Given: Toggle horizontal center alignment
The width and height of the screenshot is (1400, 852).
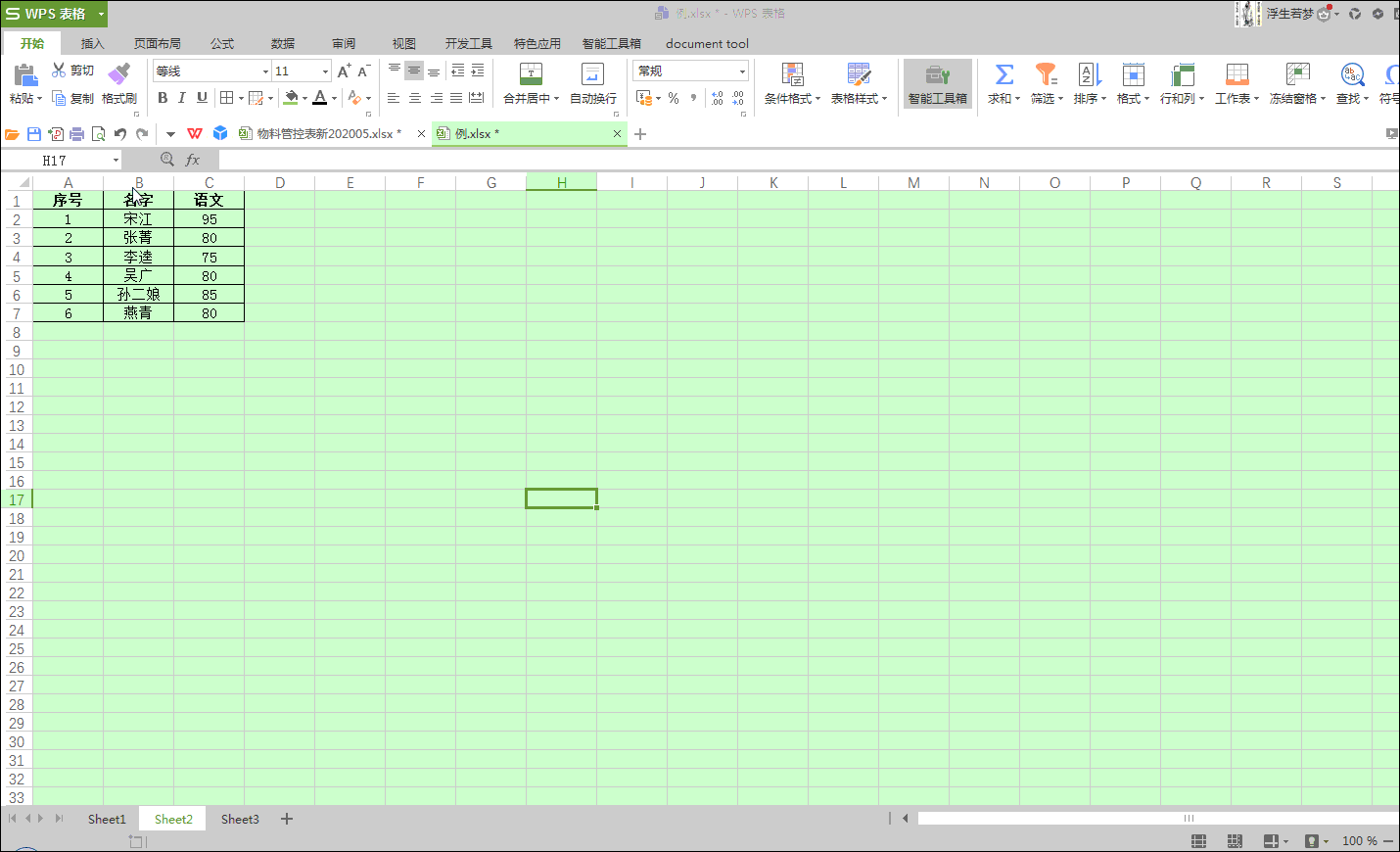Looking at the screenshot, I should click(414, 98).
